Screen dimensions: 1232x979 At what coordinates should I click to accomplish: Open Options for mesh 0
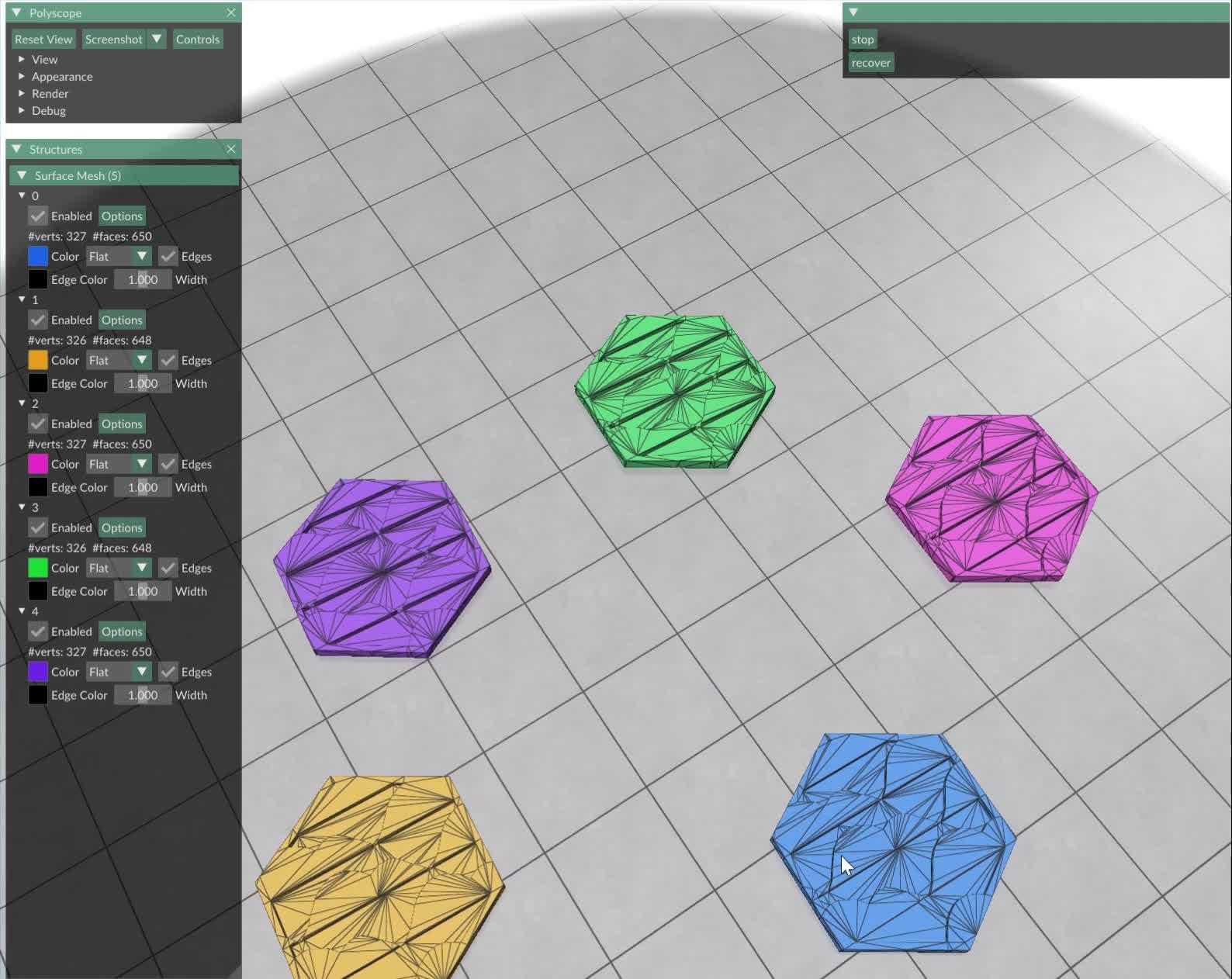coord(122,216)
